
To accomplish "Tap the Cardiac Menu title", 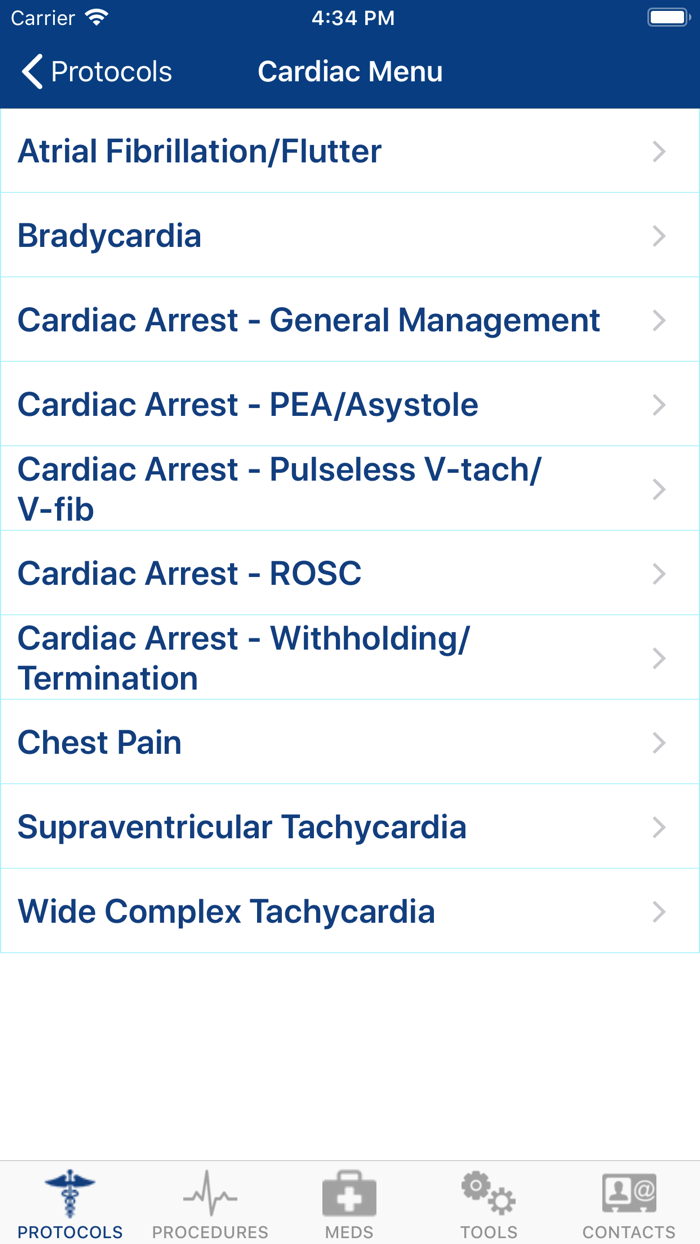I will [x=350, y=72].
